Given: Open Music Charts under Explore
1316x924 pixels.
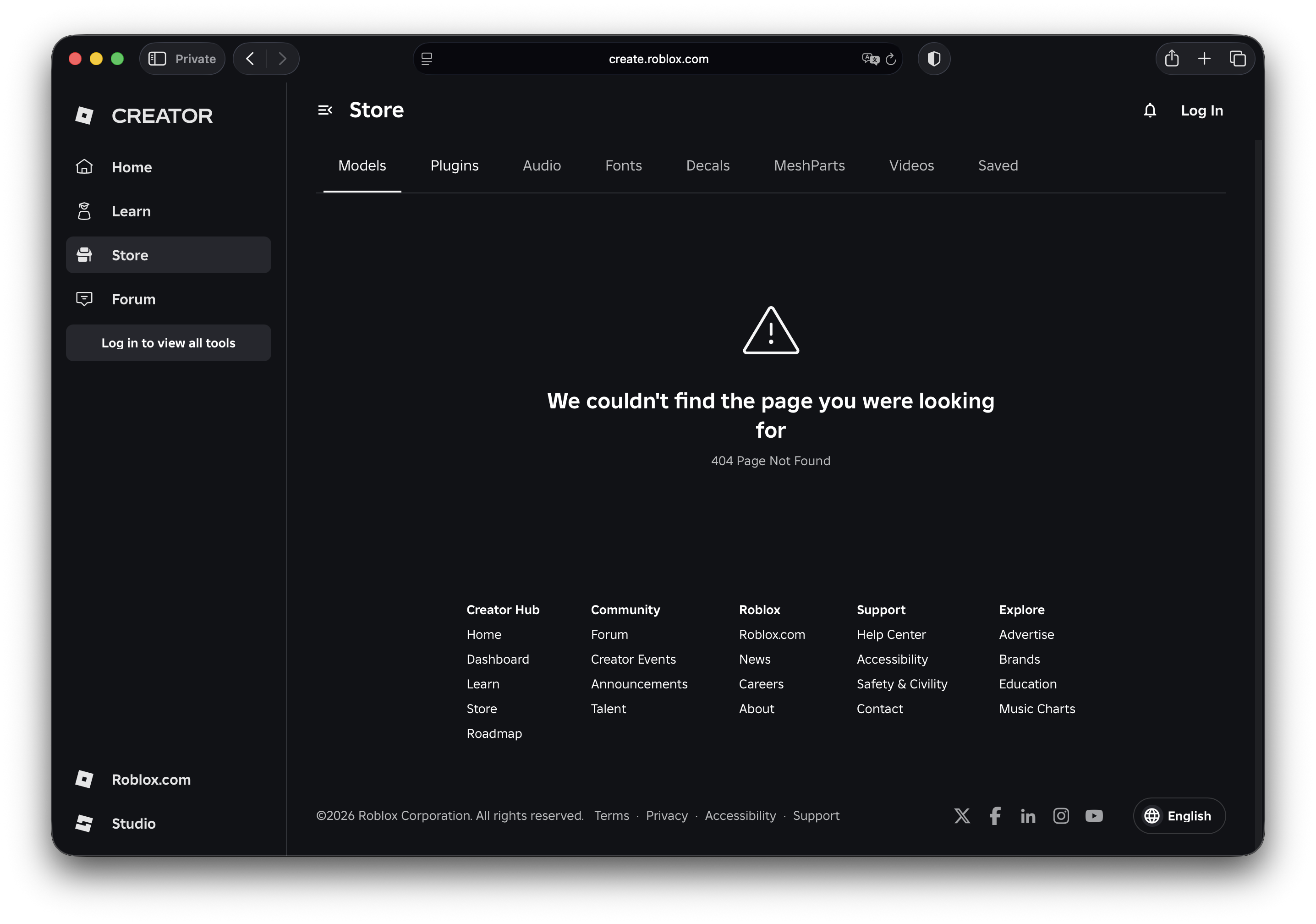Looking at the screenshot, I should point(1037,709).
